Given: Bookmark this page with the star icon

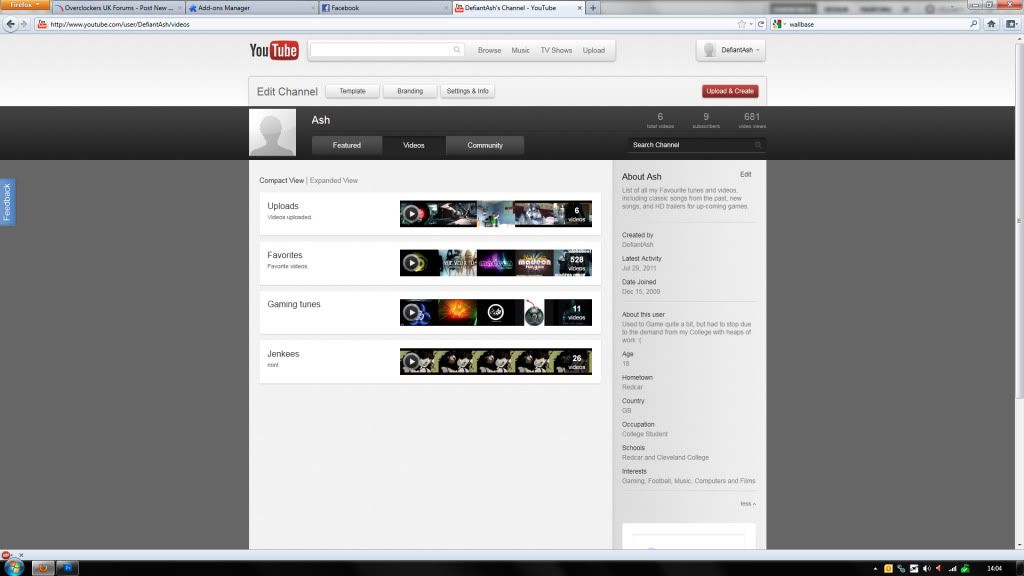Looking at the screenshot, I should coord(741,23).
